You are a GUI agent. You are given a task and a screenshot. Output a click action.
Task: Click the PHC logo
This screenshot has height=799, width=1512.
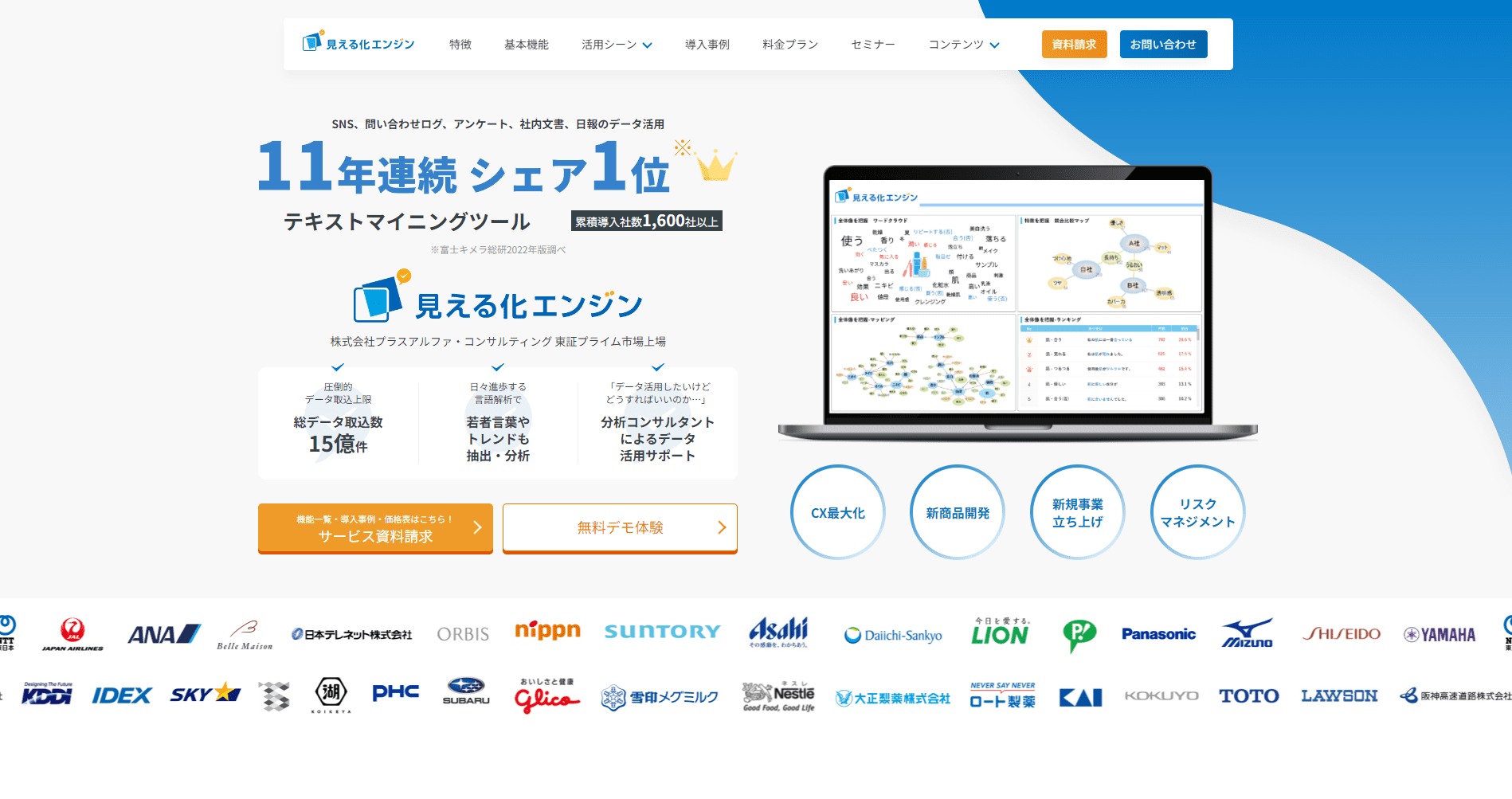pos(396,692)
